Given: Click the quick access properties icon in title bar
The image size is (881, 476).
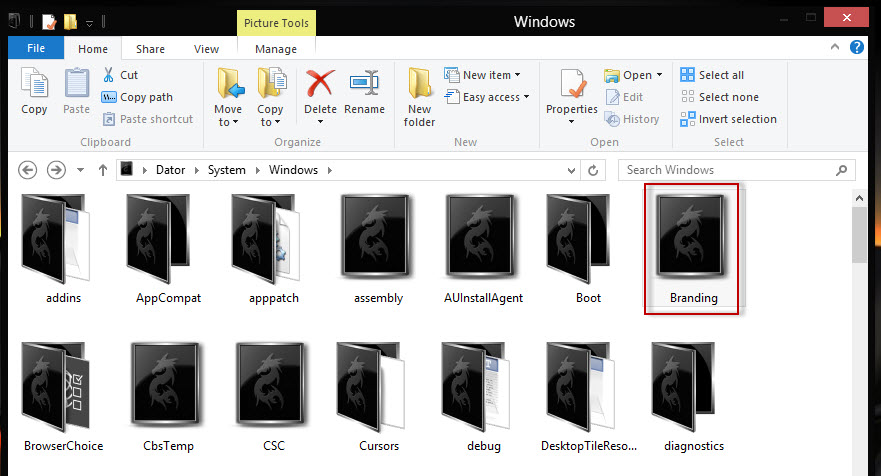Looking at the screenshot, I should [49, 22].
